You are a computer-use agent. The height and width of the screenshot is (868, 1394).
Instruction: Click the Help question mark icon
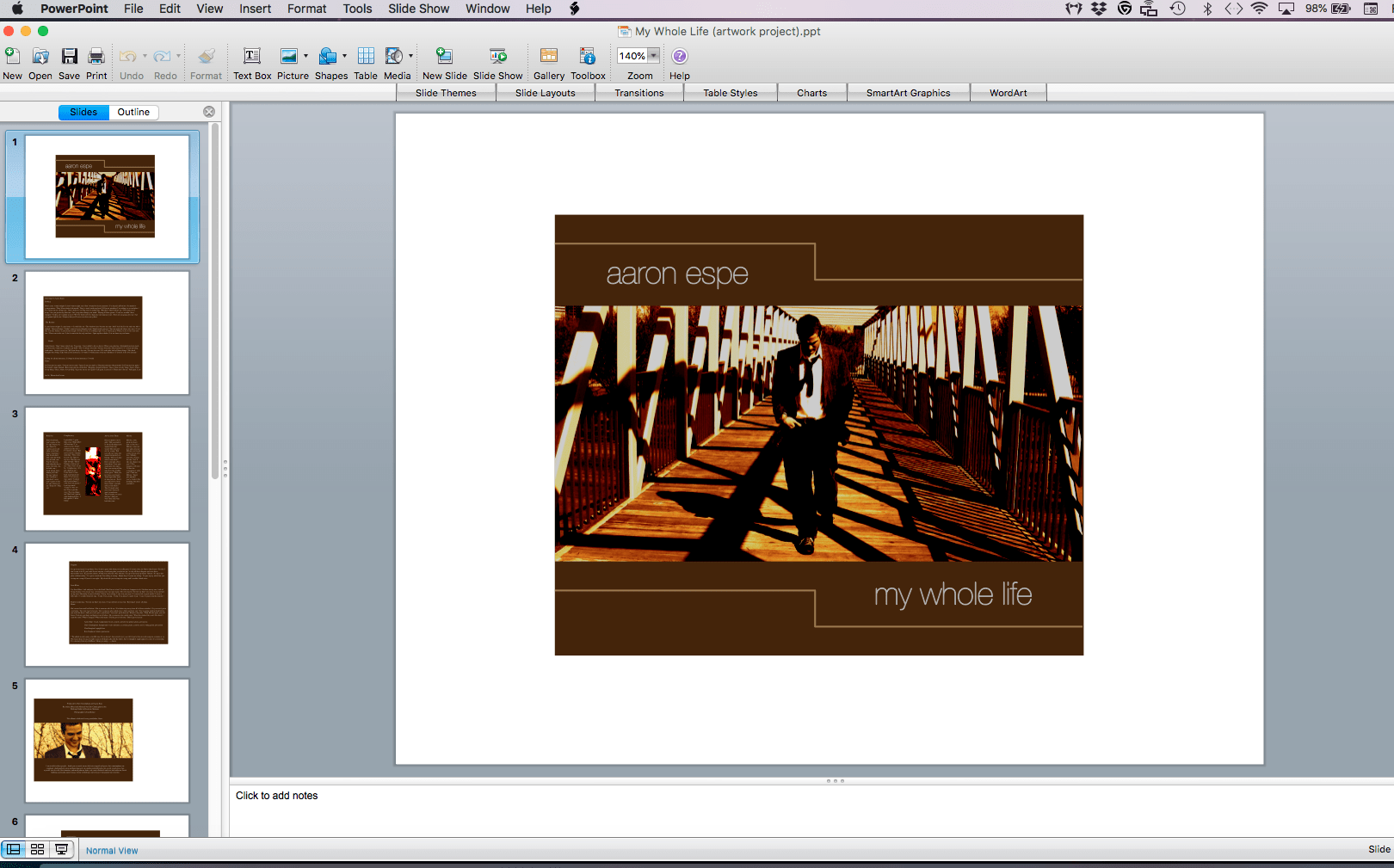(x=680, y=56)
